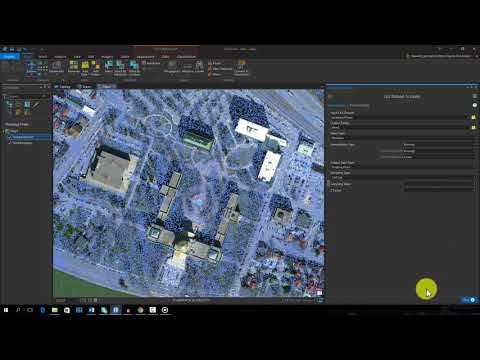Browse for Output Raster folder icon

click(474, 127)
